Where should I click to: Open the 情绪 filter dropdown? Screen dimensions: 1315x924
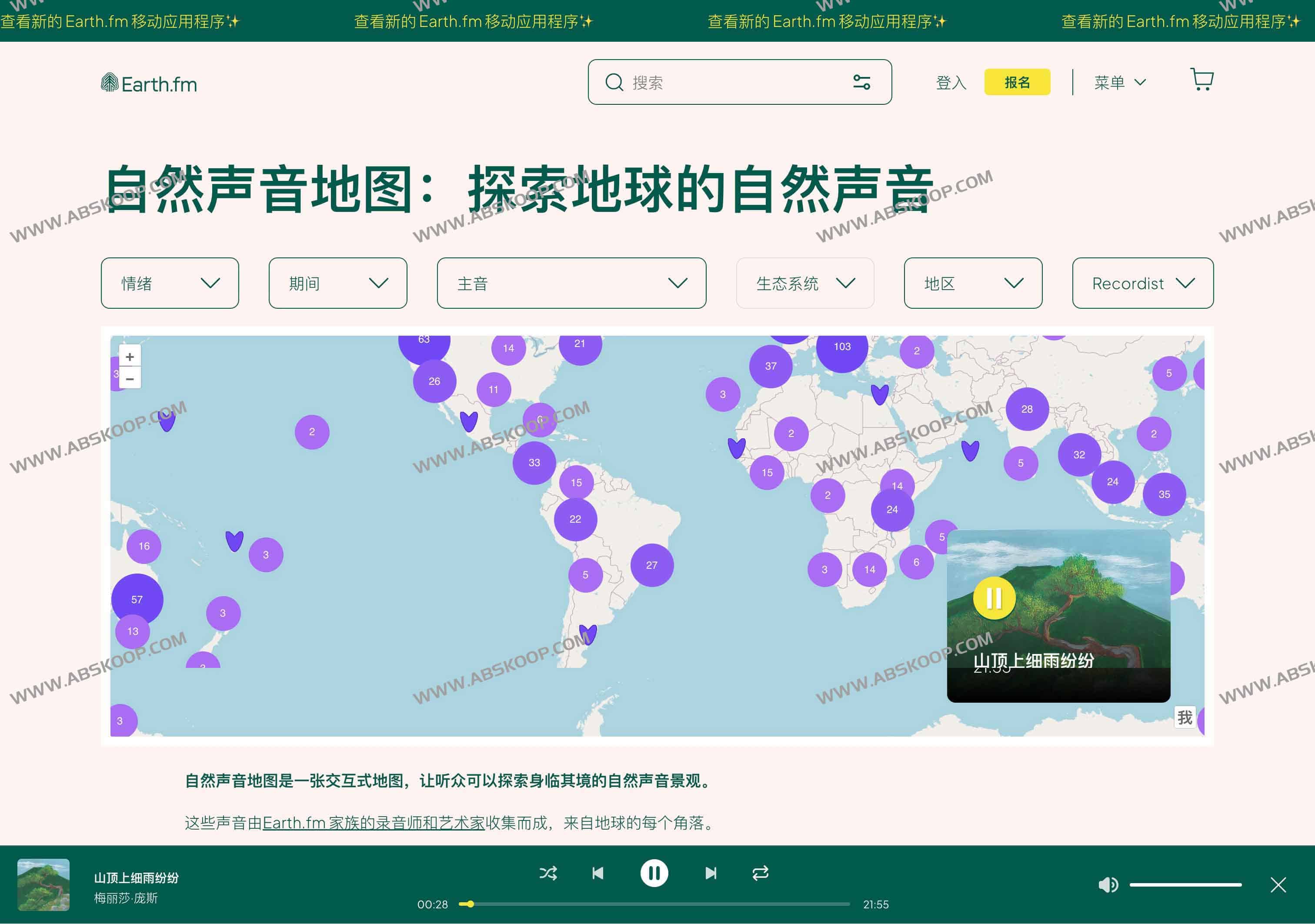170,283
